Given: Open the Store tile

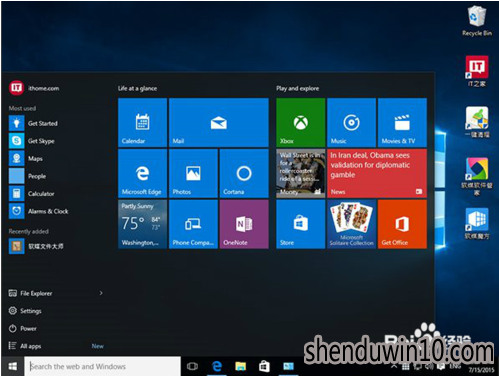Looking at the screenshot, I should (x=301, y=224).
